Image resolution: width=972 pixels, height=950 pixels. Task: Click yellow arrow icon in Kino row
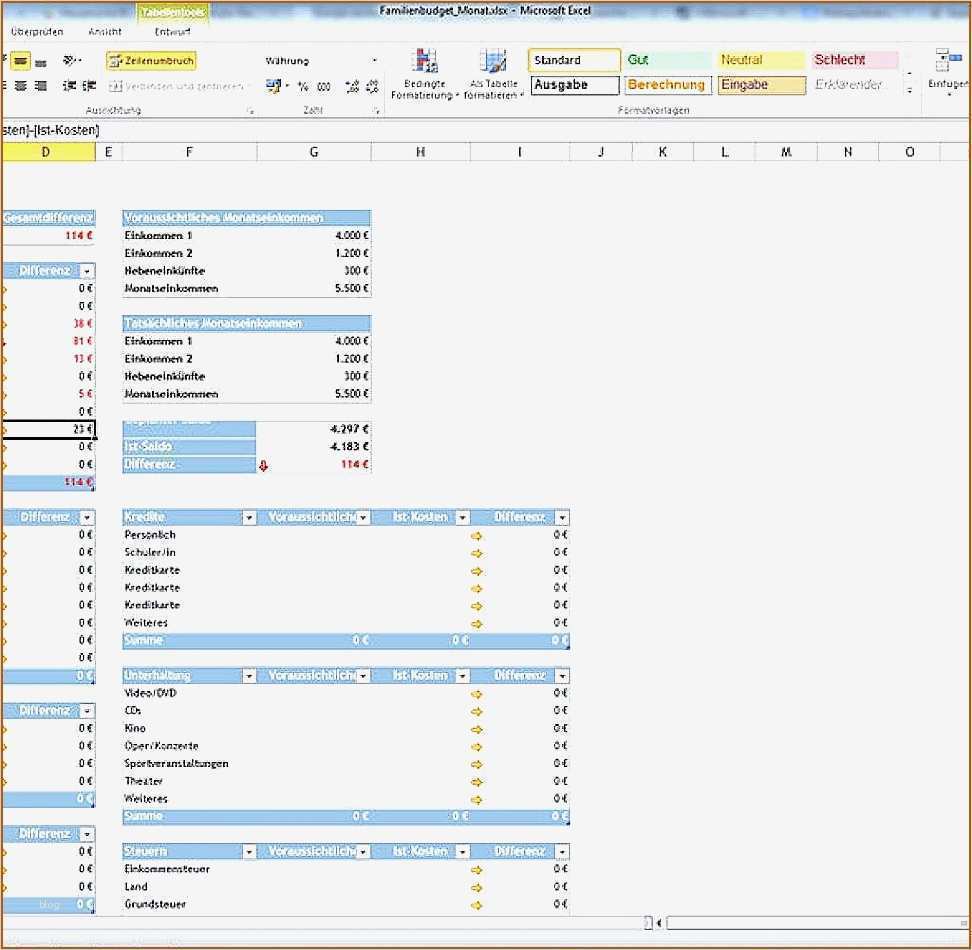[476, 729]
